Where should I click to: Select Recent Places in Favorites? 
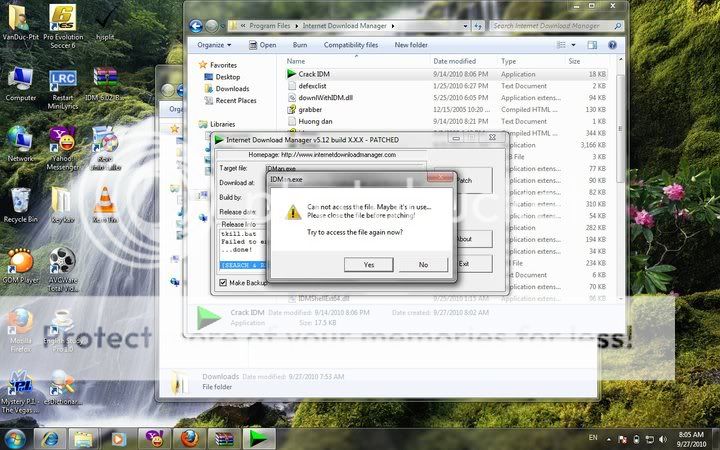pyautogui.click(x=236, y=101)
